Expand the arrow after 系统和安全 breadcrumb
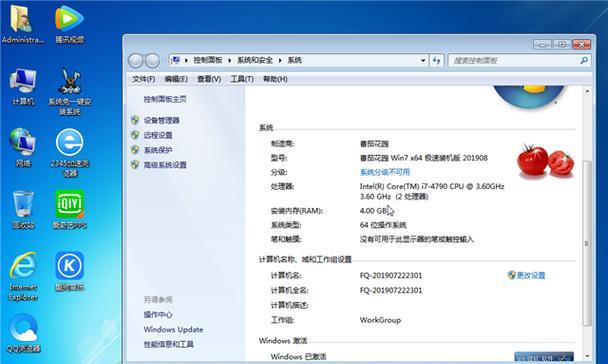The height and width of the screenshot is (364, 608). coord(280,60)
